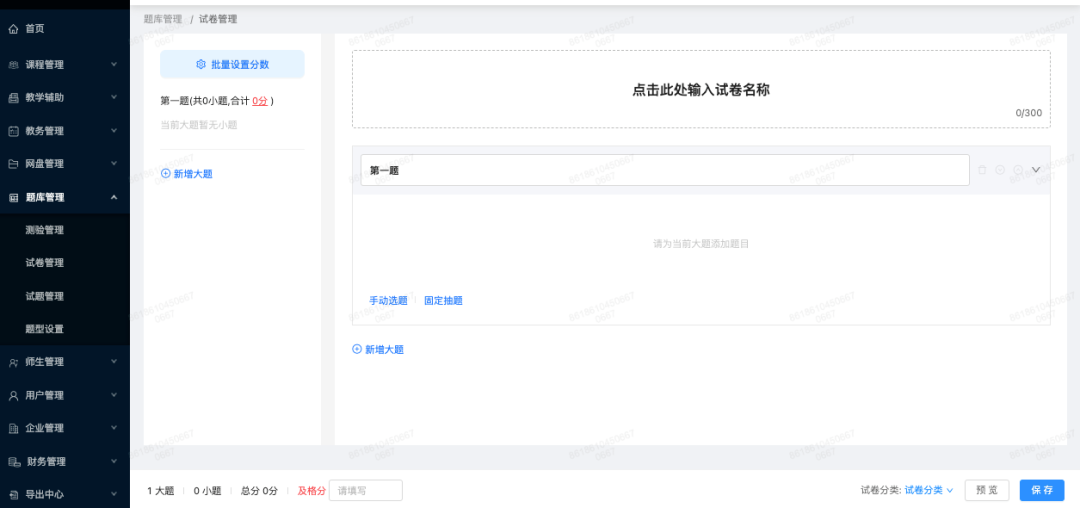Open 试卷管理 in the sidebar submenu

coord(45,263)
